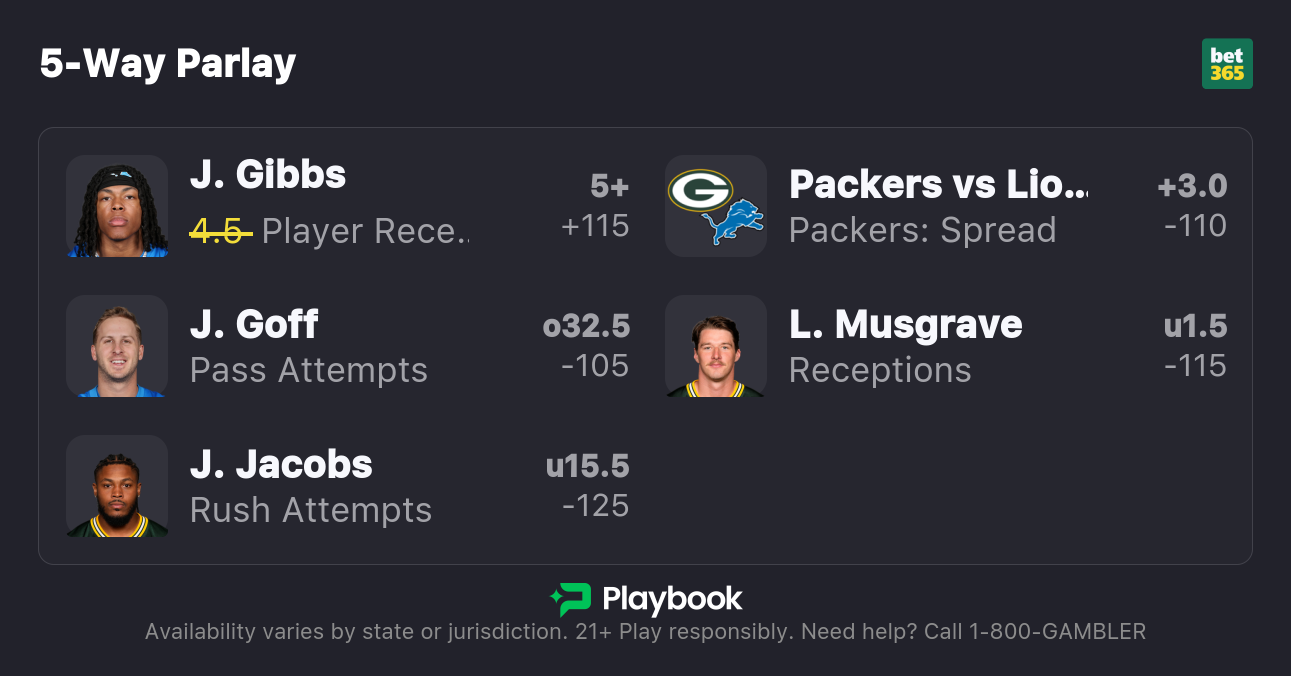This screenshot has width=1291, height=676.
Task: Click J. Jacobs player headshot
Action: 117,486
